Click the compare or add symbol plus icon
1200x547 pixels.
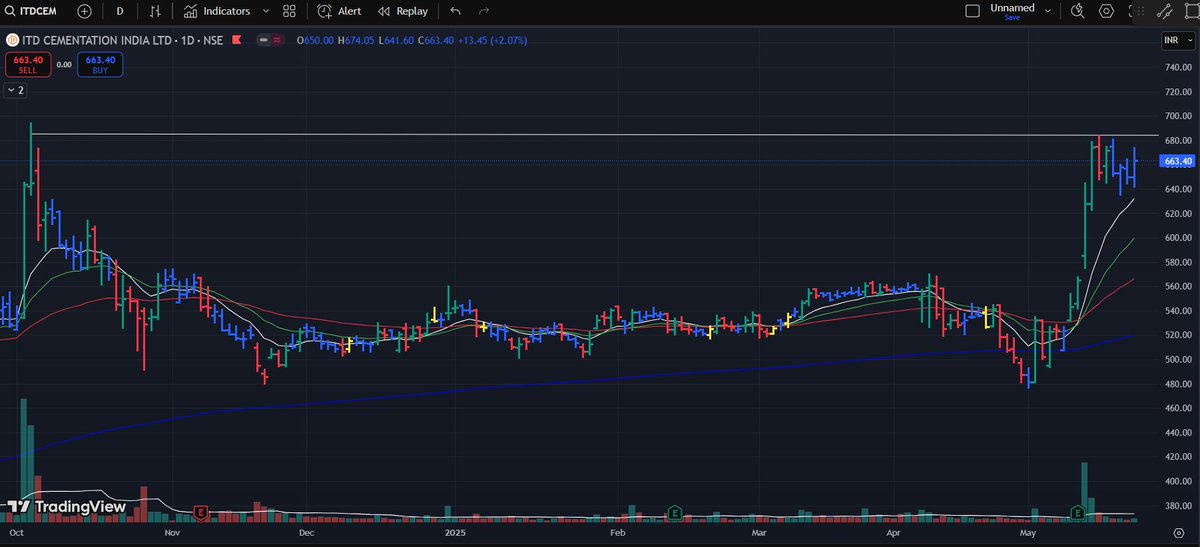(84, 11)
